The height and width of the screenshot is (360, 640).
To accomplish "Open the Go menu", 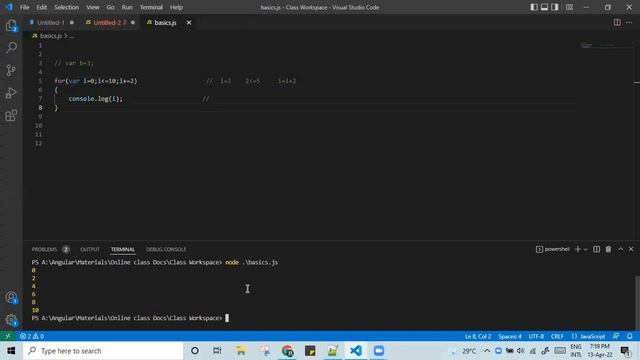I will click(x=111, y=7).
